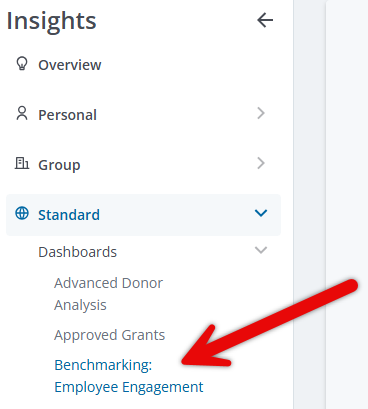Collapse the Dashboards chevron
The width and height of the screenshot is (368, 409).
point(261,250)
